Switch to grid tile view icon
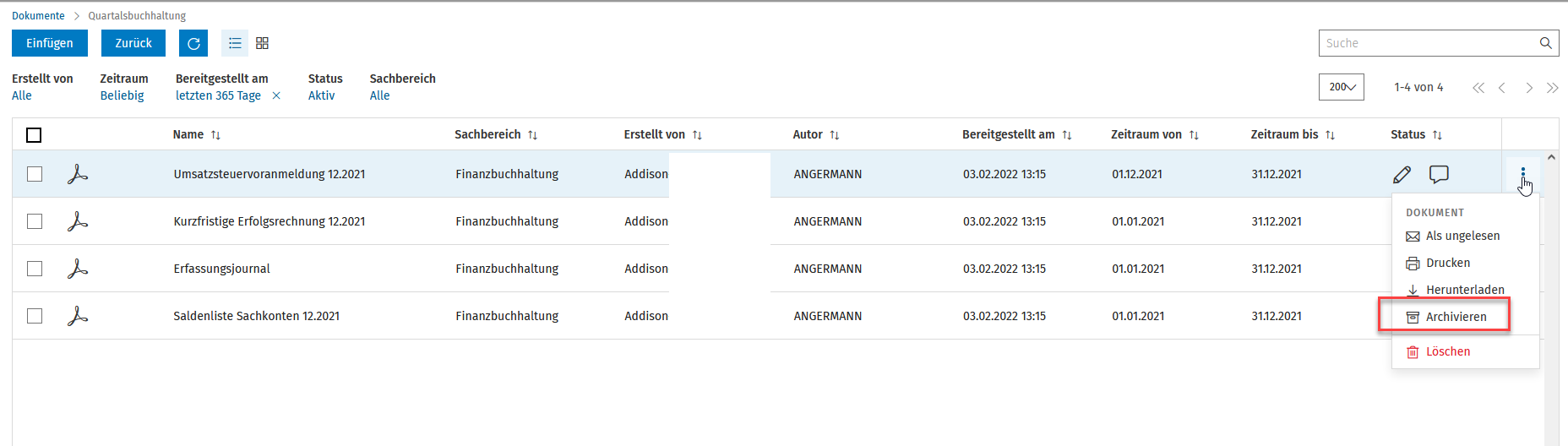Viewport: 1568px width, 446px height. [x=263, y=43]
